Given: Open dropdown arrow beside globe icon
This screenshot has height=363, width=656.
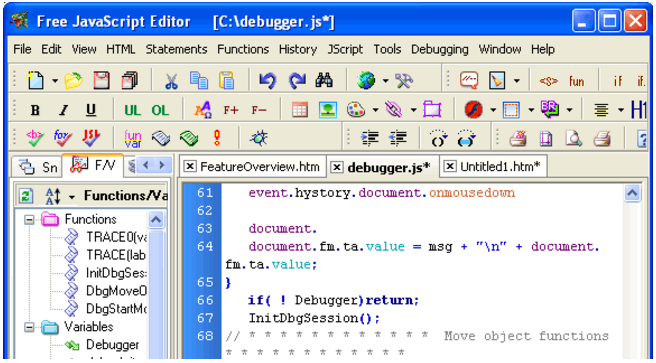Looking at the screenshot, I should click(x=385, y=81).
